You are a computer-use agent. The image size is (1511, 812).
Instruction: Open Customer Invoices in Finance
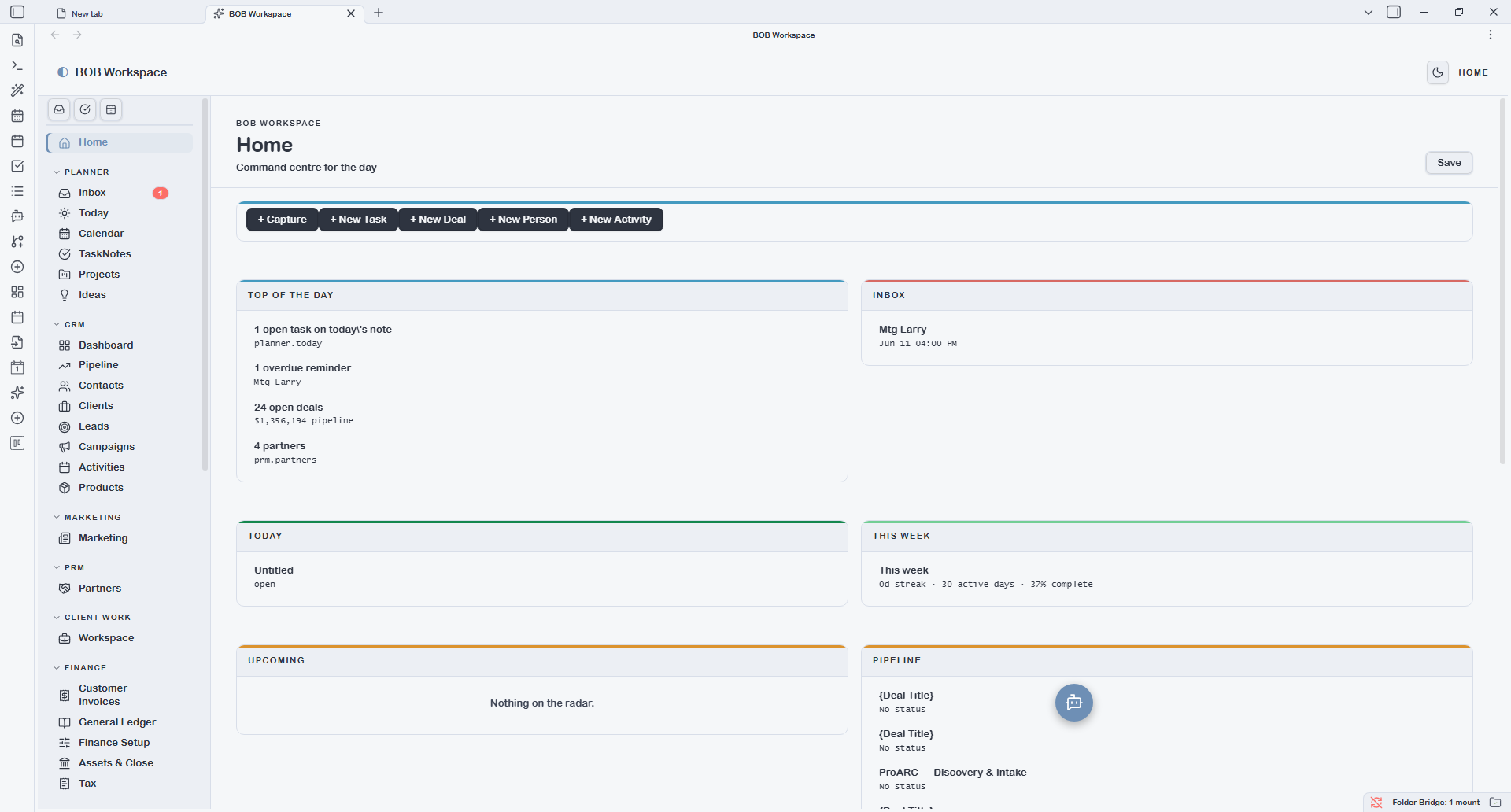click(x=120, y=695)
